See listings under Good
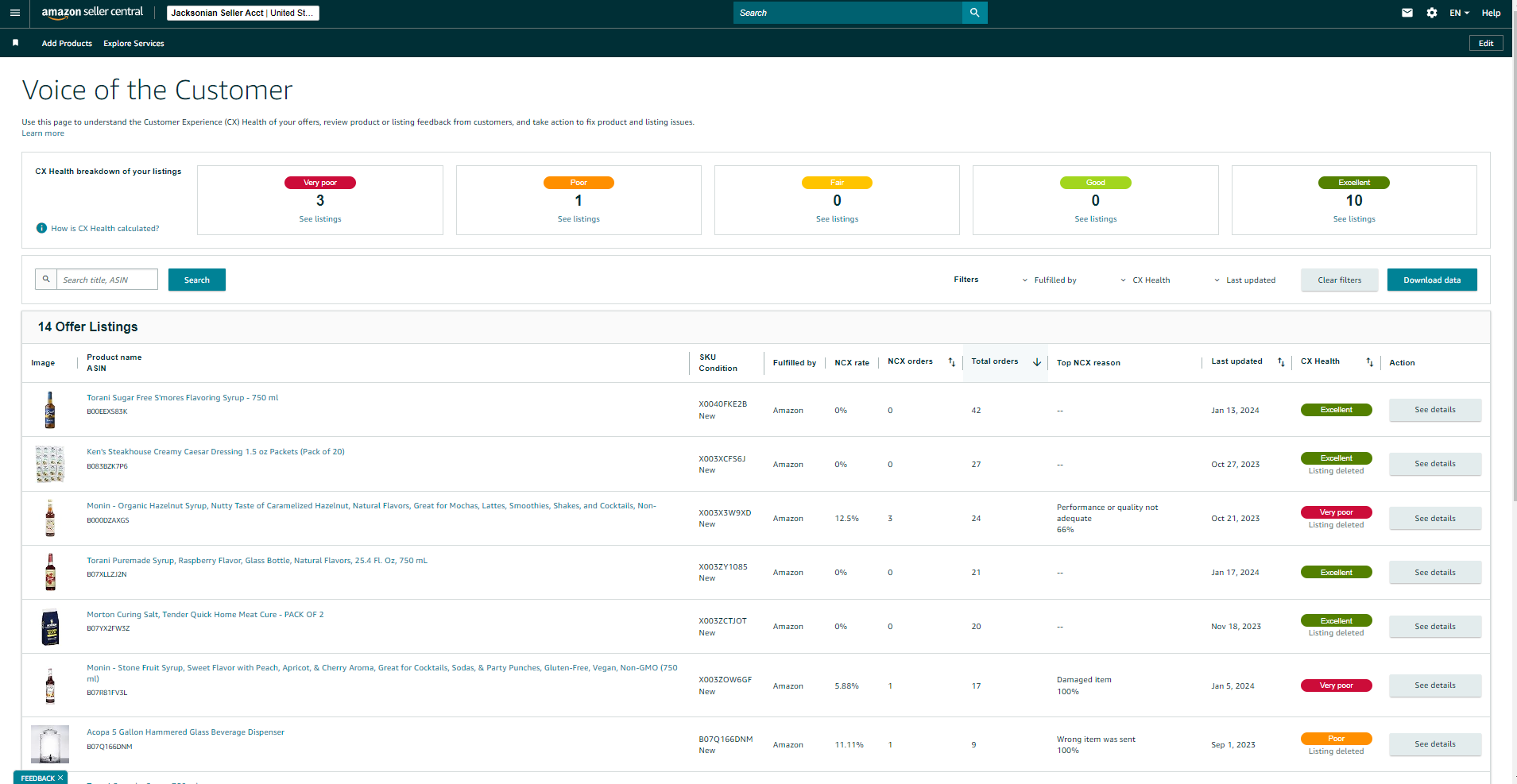The height and width of the screenshot is (784, 1517). (x=1096, y=219)
